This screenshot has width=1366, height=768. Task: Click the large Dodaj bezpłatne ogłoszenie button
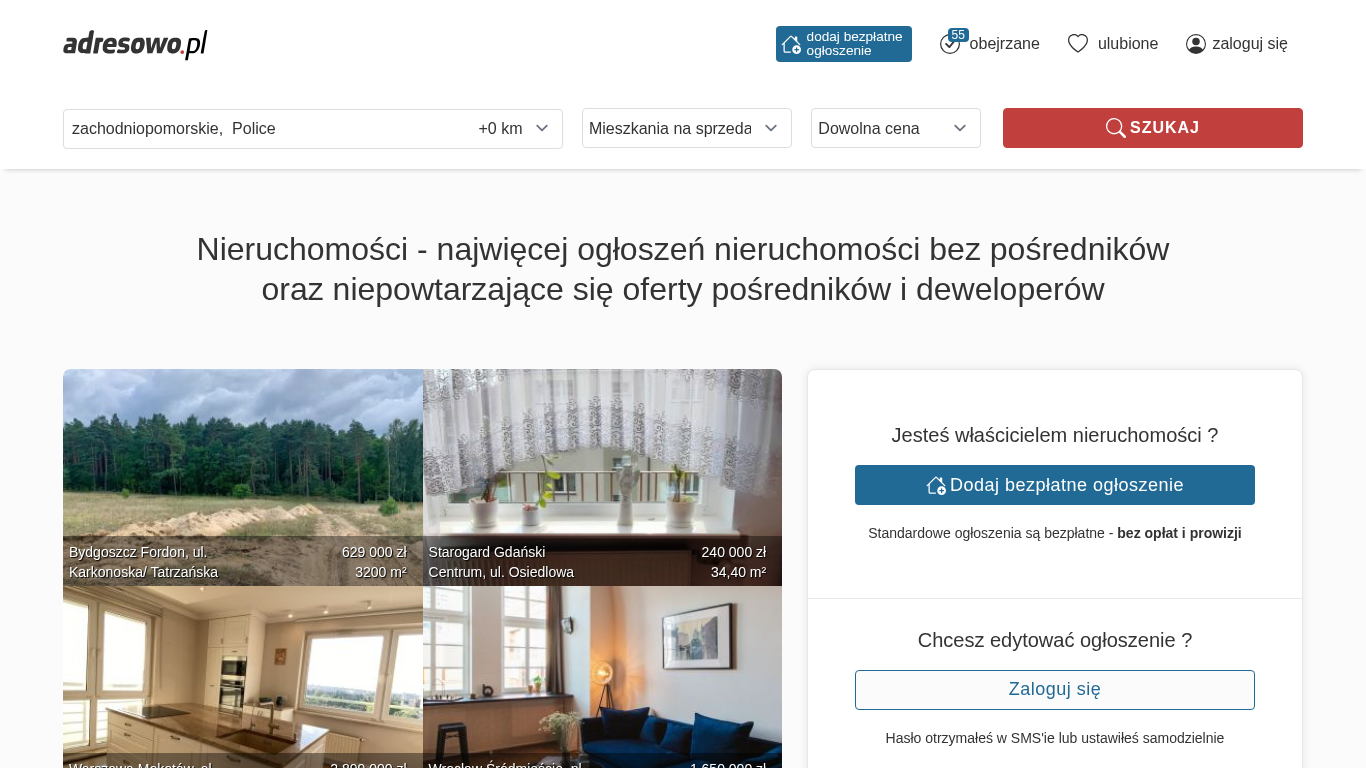click(x=1055, y=485)
